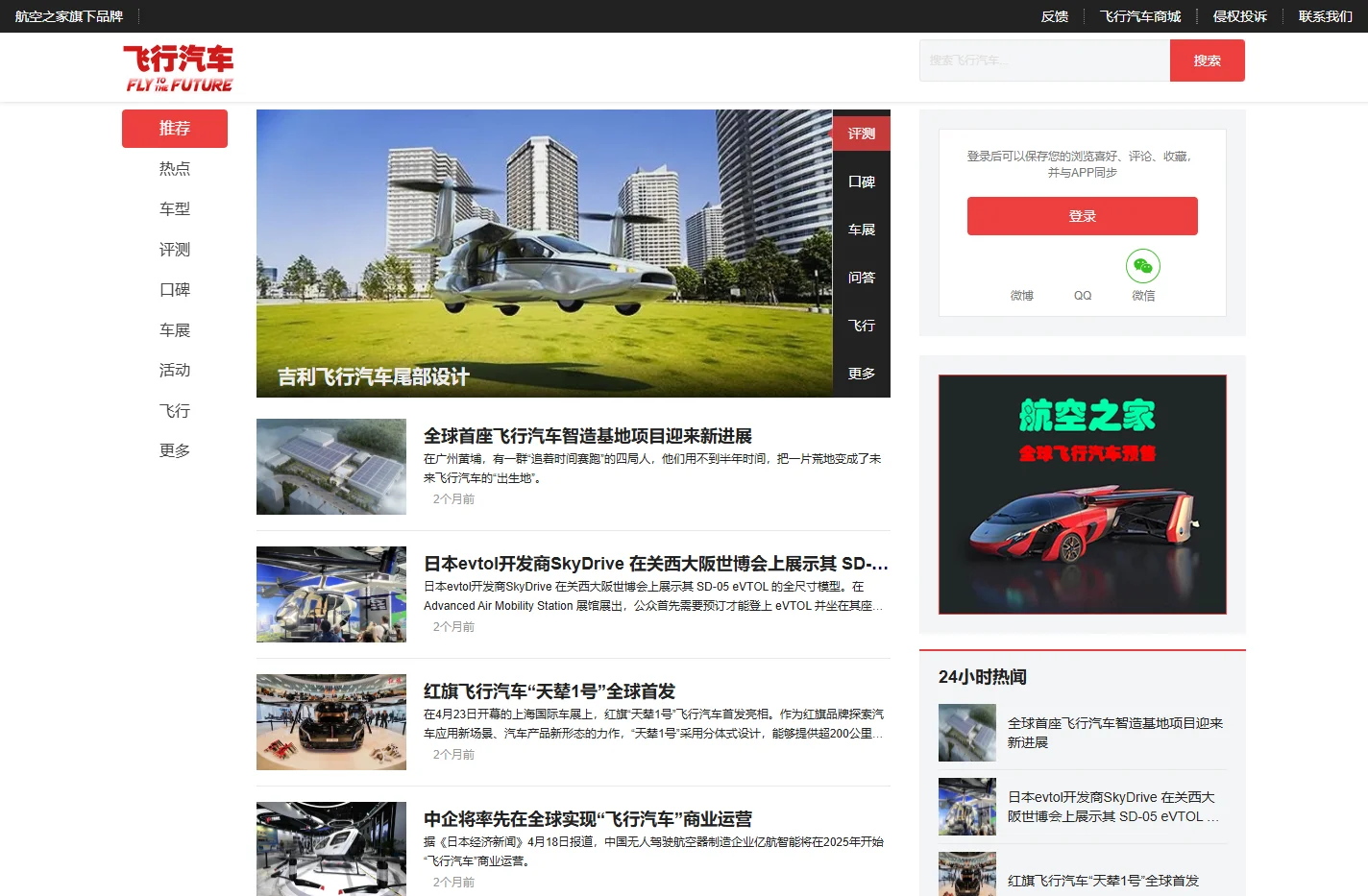Open the QQ login option
The height and width of the screenshot is (896, 1368).
click(x=1083, y=296)
